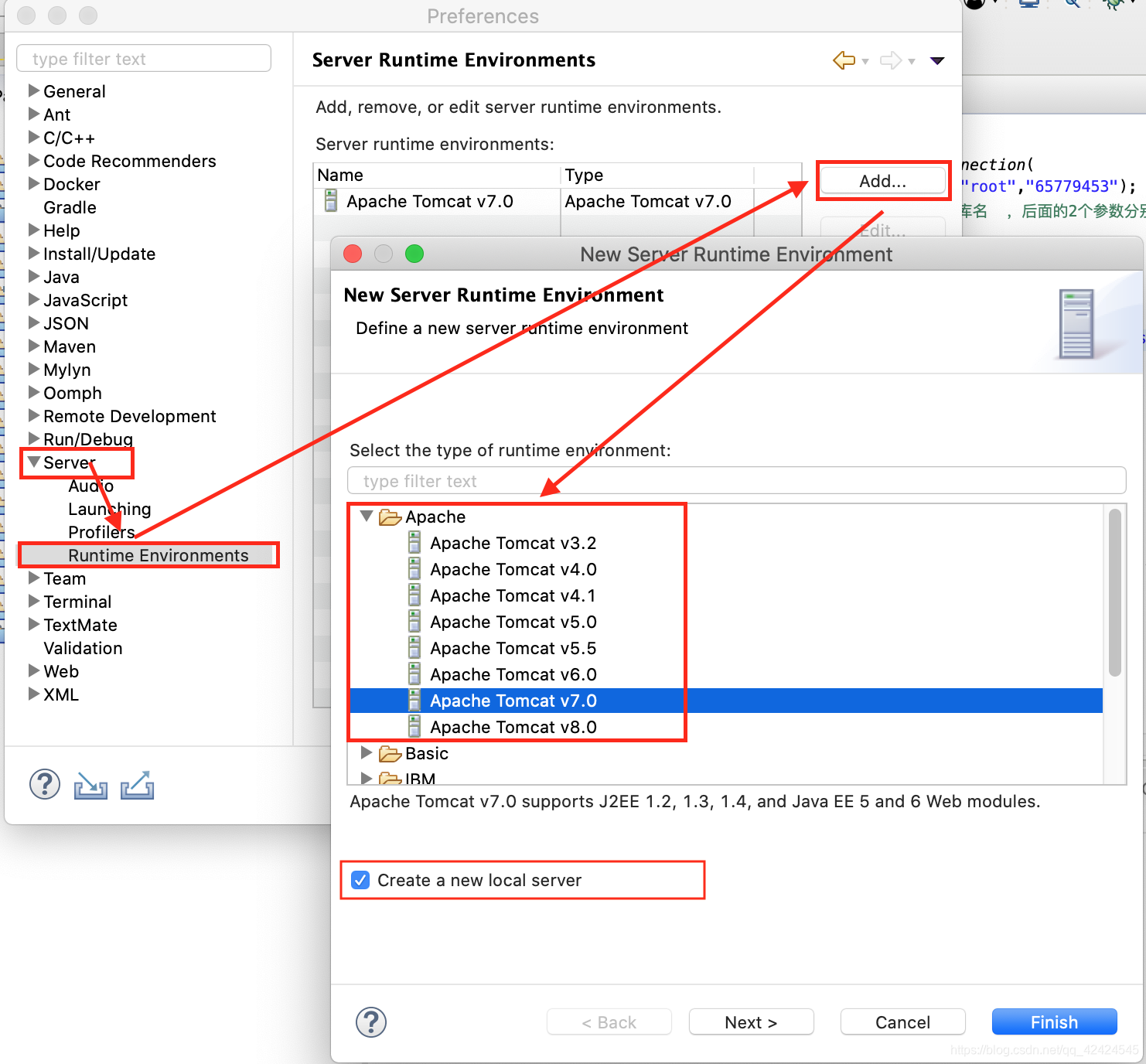This screenshot has height=1064, width=1146.
Task: Click the export preferences icon
Action: [137, 786]
